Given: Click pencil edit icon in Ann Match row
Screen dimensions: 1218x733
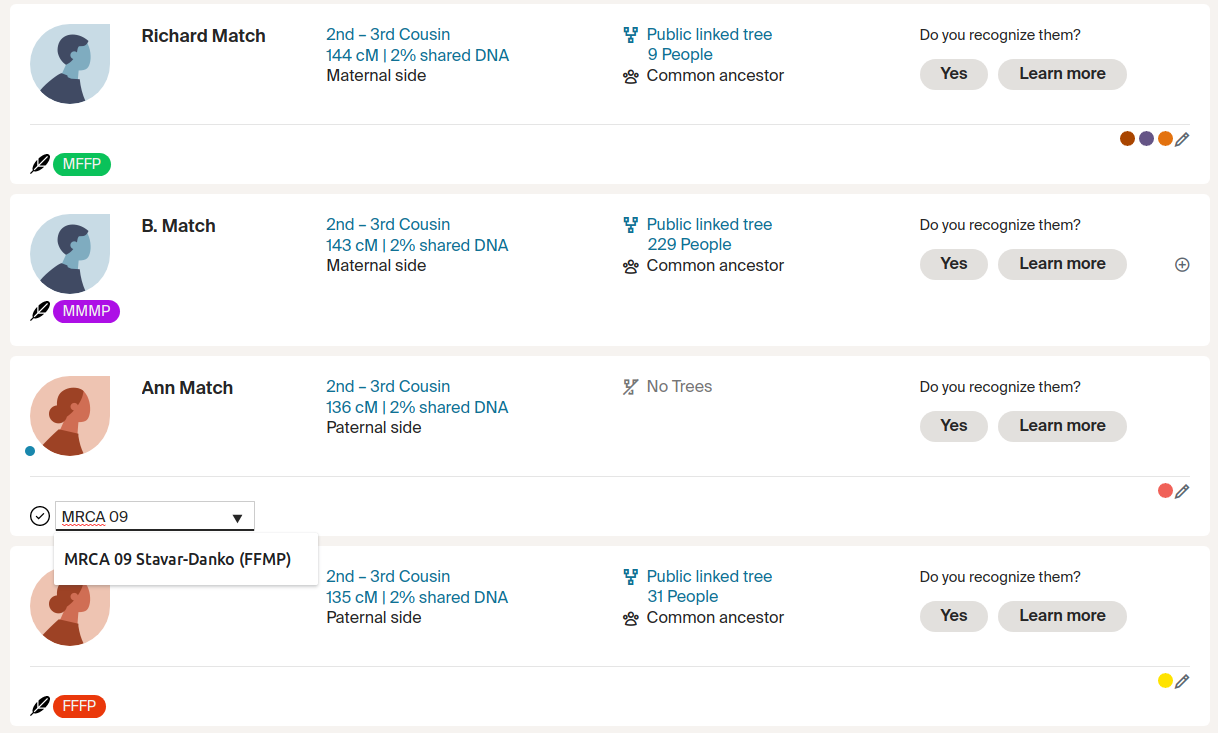Looking at the screenshot, I should tap(1182, 491).
